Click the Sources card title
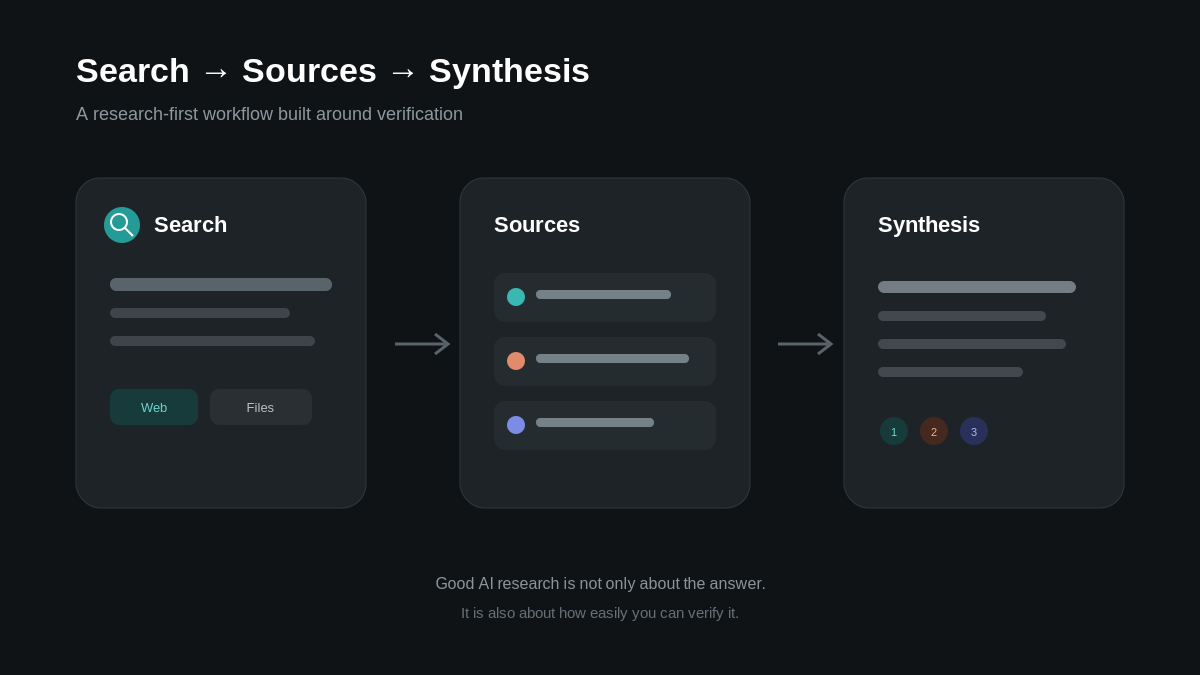The width and height of the screenshot is (1200, 675). tap(537, 225)
